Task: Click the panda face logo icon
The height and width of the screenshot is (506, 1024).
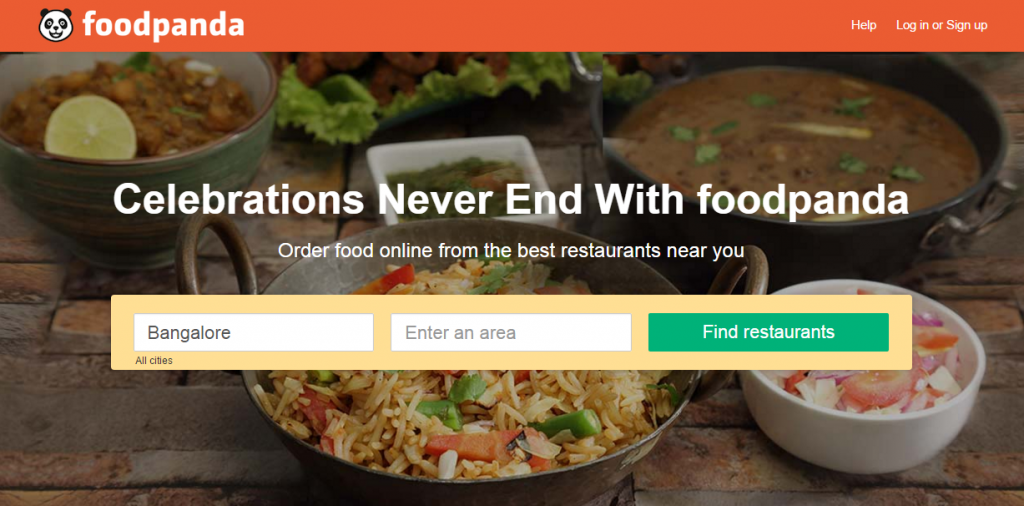Action: 56,25
